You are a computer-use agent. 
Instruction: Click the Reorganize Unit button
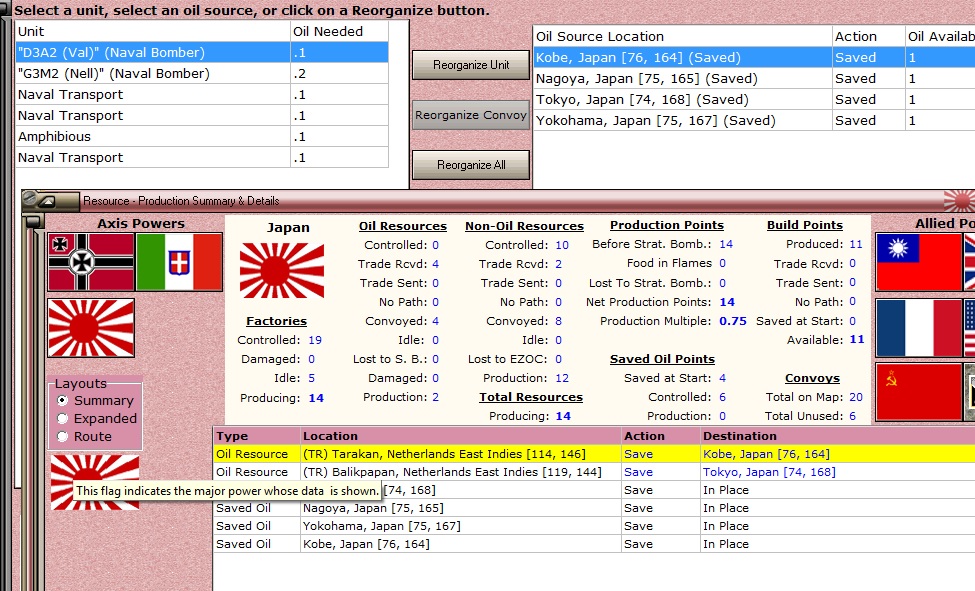(x=471, y=65)
